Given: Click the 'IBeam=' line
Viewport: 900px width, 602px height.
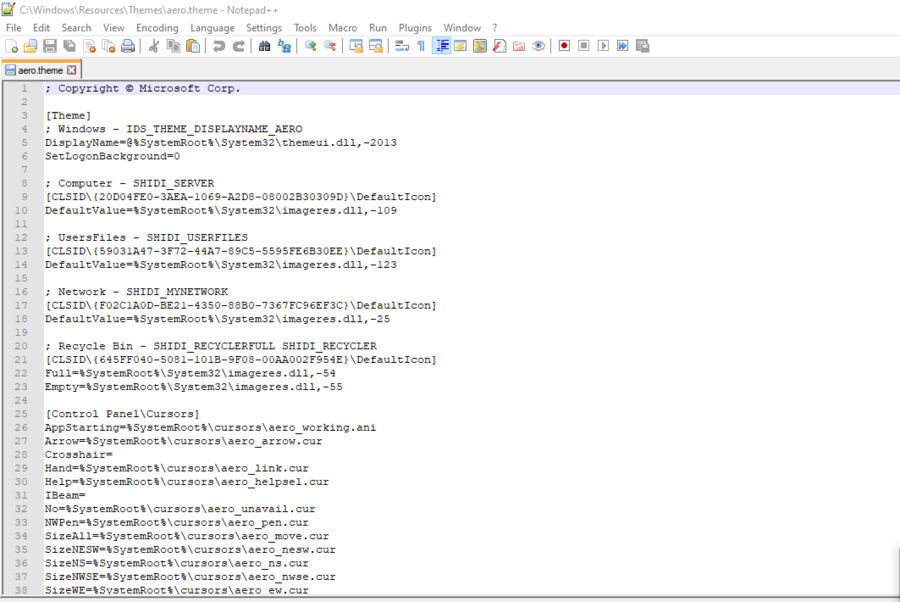Looking at the screenshot, I should click(x=65, y=495).
